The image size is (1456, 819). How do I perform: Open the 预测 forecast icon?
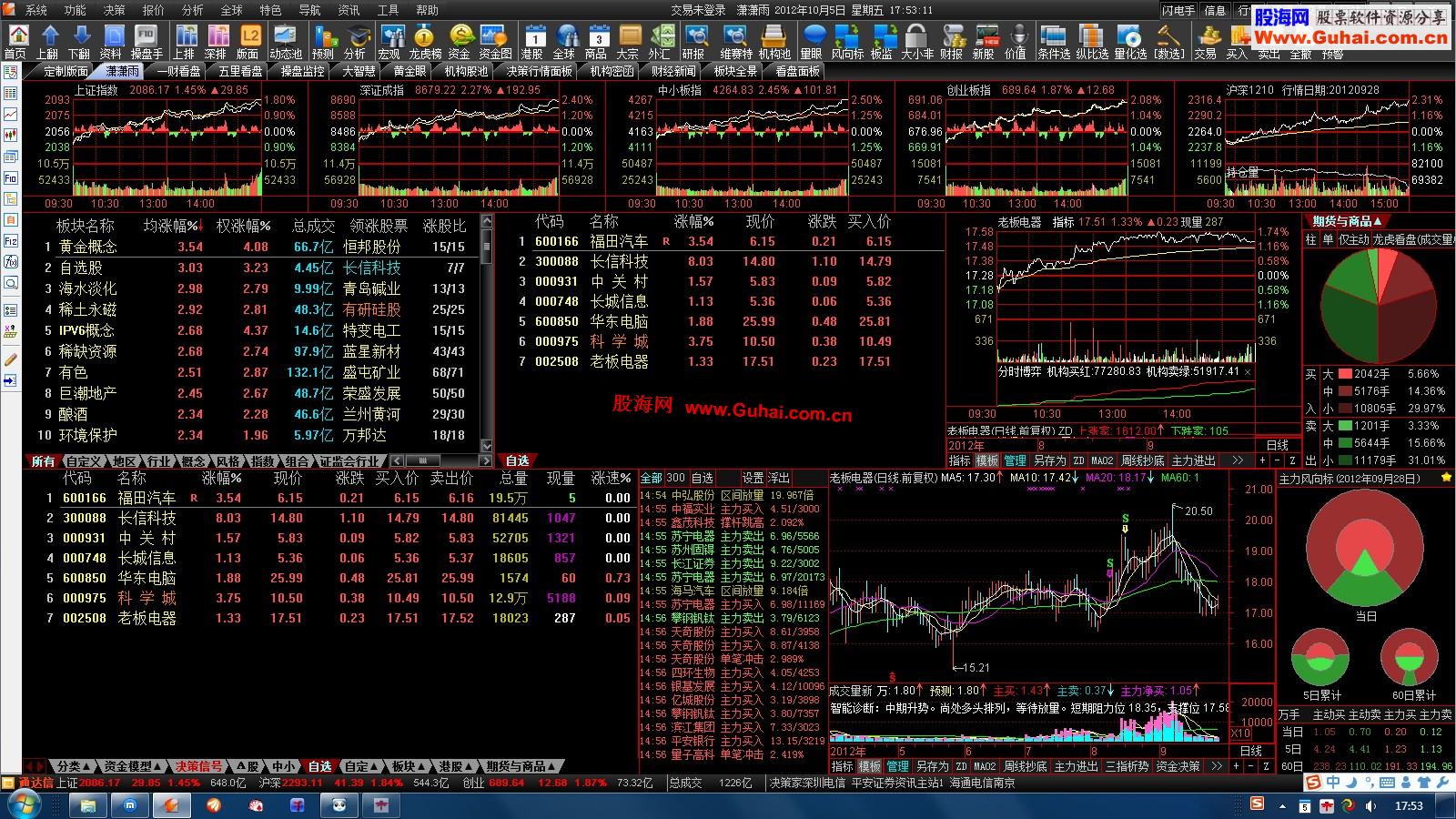click(323, 42)
